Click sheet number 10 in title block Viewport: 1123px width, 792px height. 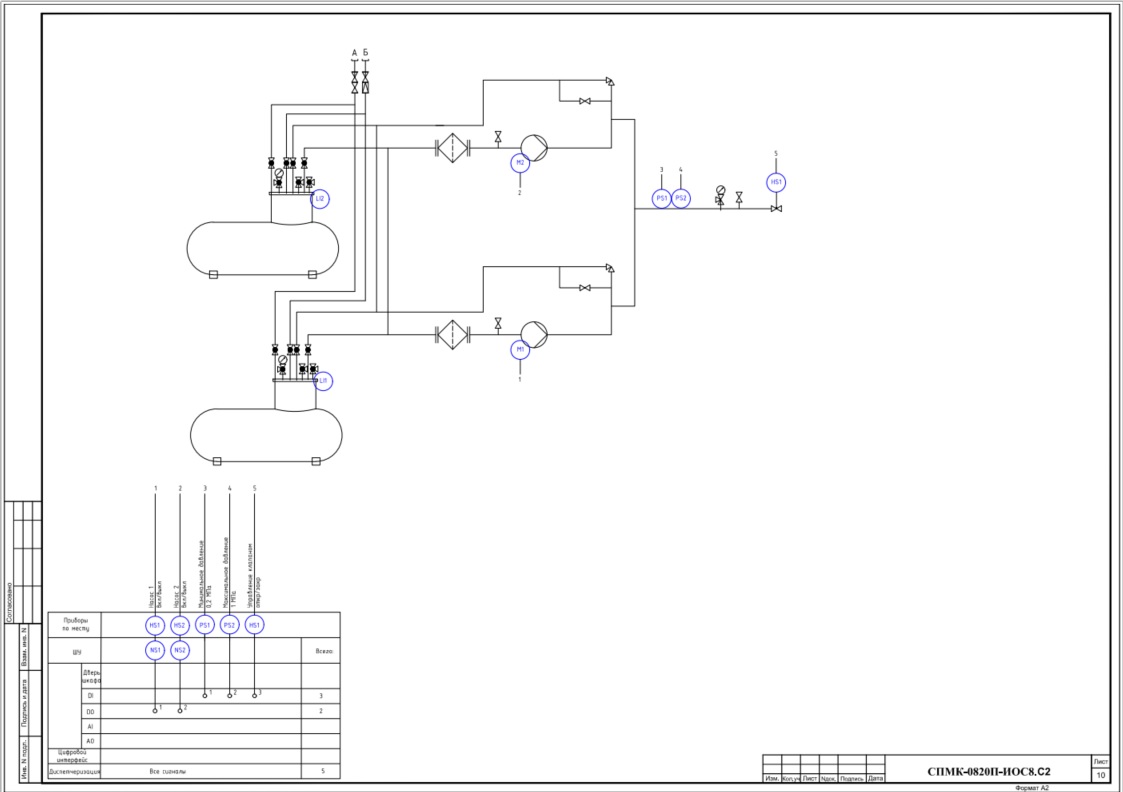click(1100, 776)
